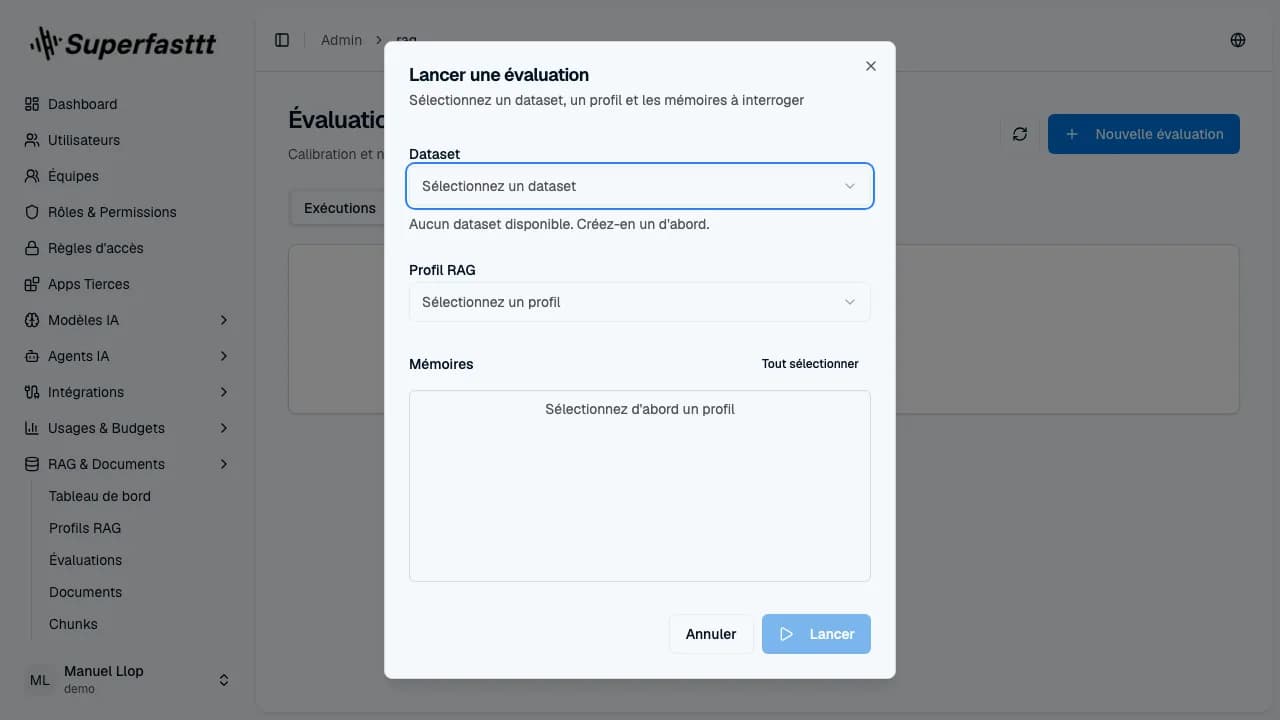Open the language globe icon
The height and width of the screenshot is (720, 1280).
(x=1238, y=40)
